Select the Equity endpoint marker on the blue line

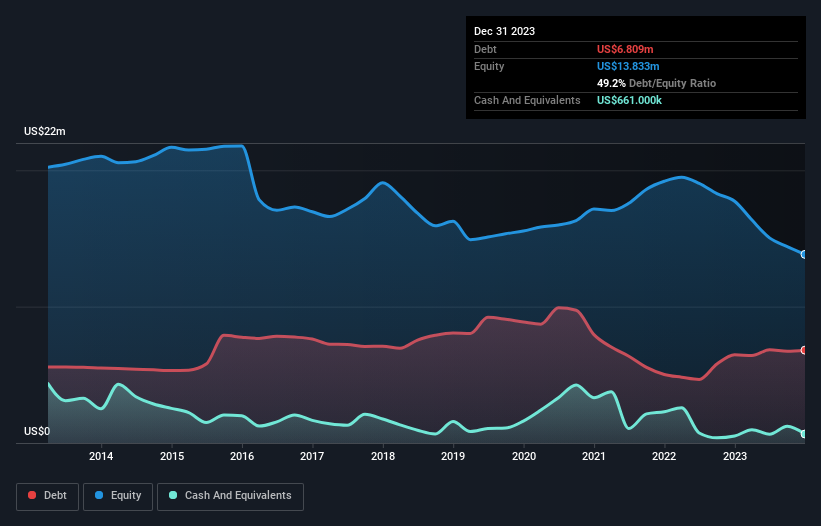pos(804,254)
